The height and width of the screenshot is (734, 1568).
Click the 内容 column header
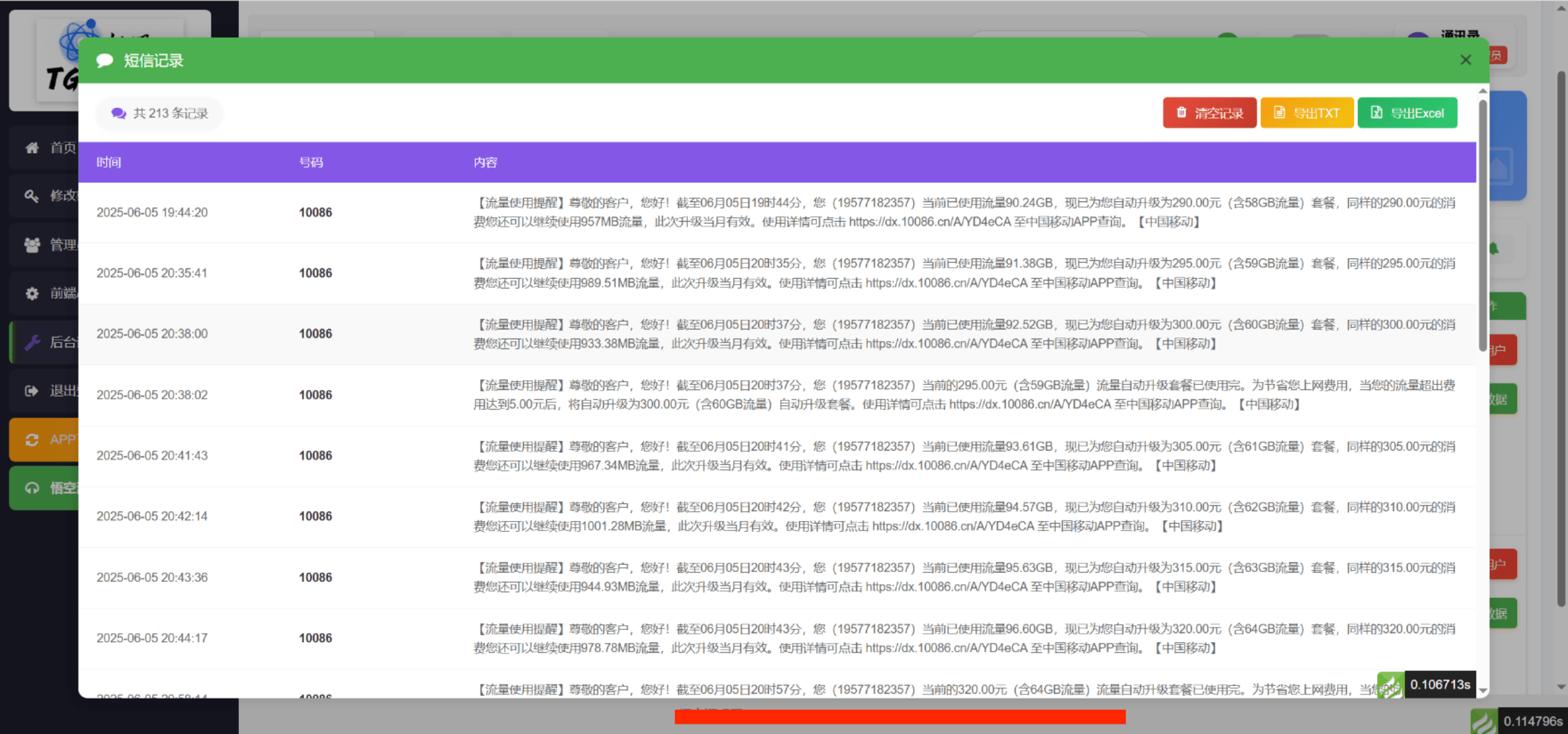pyautogui.click(x=485, y=162)
